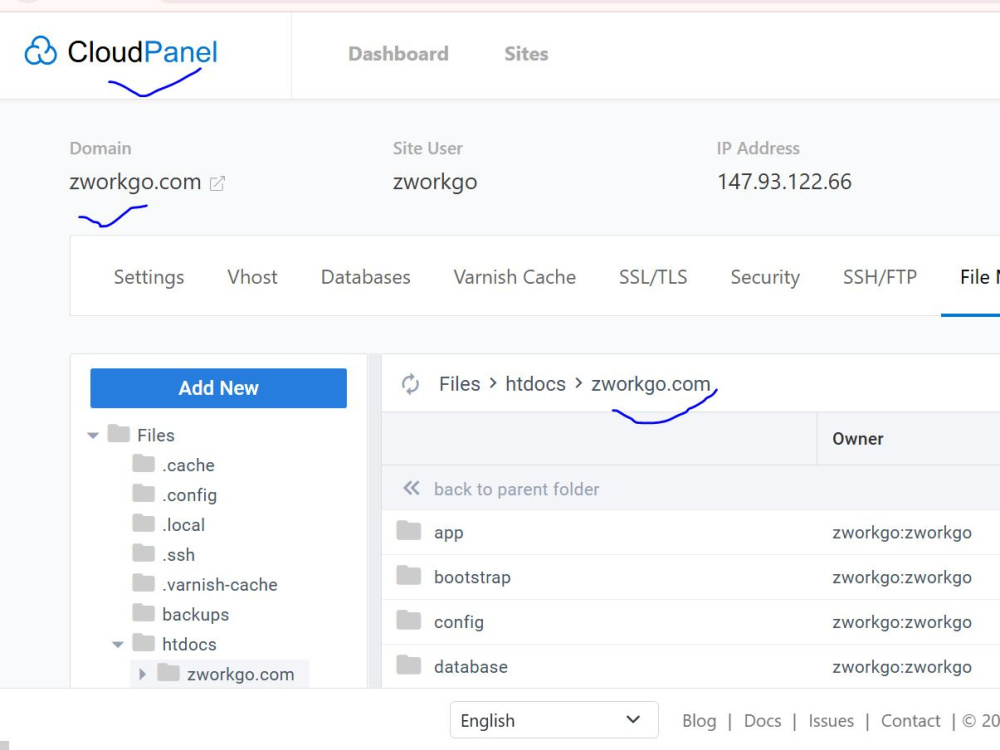The width and height of the screenshot is (1000, 750).
Task: Switch to the Databases tab
Action: point(365,277)
